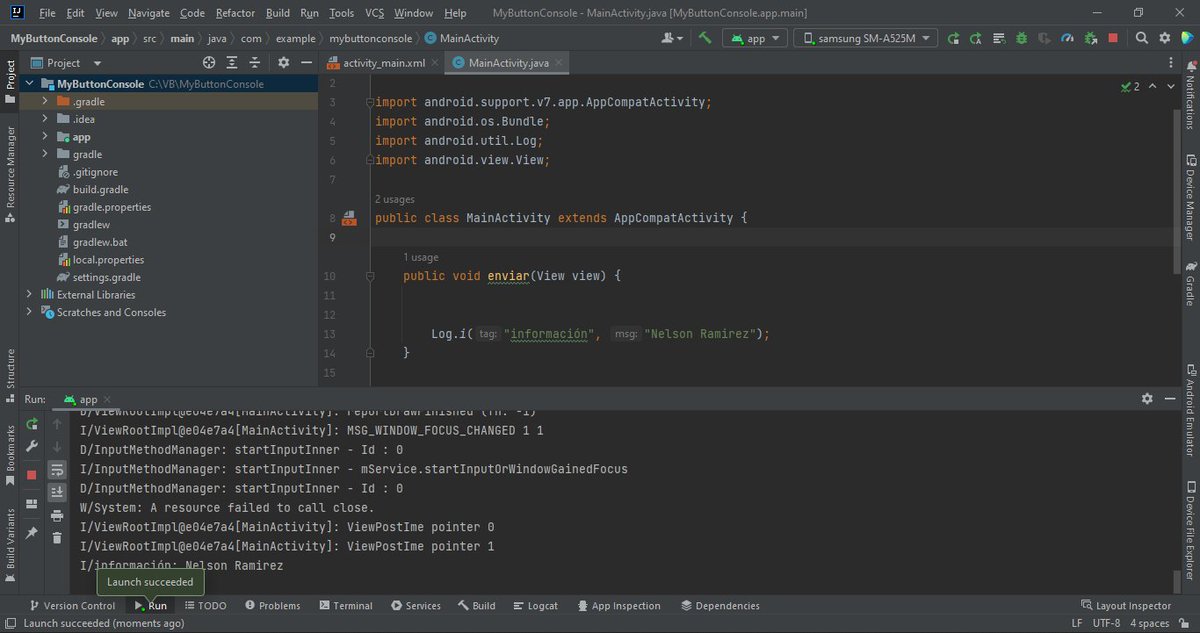Image resolution: width=1200 pixels, height=633 pixels.
Task: Hide the Run panel with the minus icon
Action: pyautogui.click(x=1170, y=398)
